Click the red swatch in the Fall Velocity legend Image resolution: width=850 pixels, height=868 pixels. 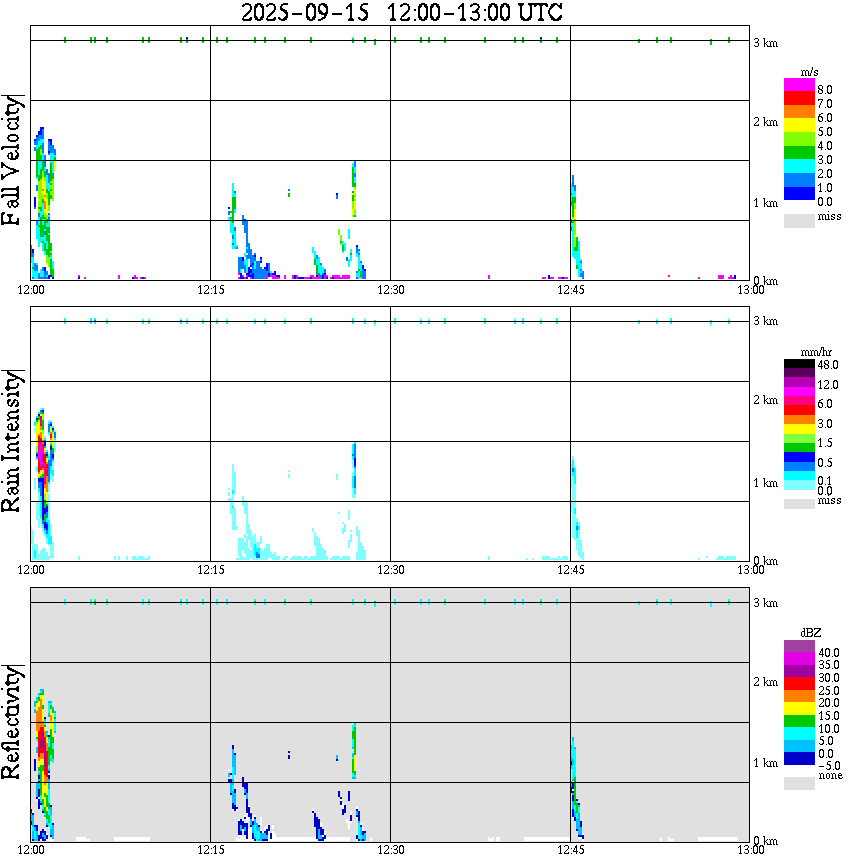(x=799, y=98)
